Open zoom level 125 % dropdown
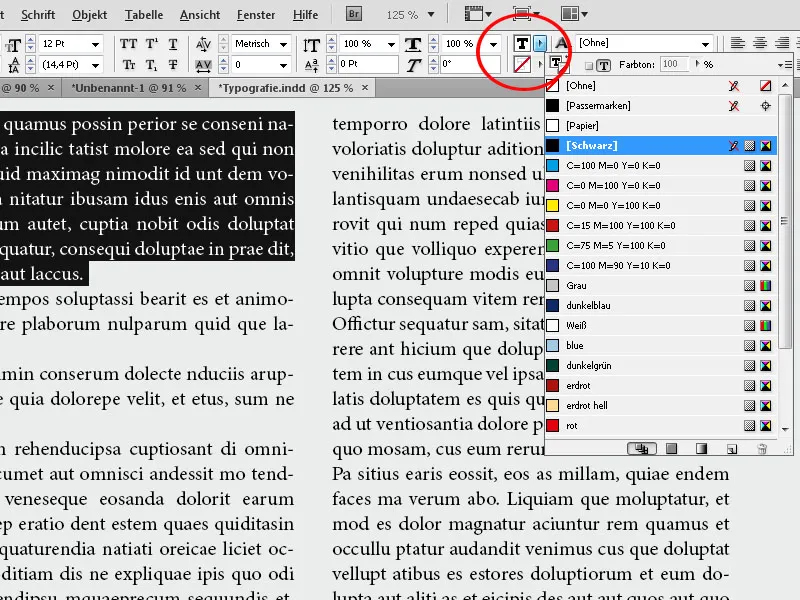This screenshot has height=600, width=800. click(431, 15)
